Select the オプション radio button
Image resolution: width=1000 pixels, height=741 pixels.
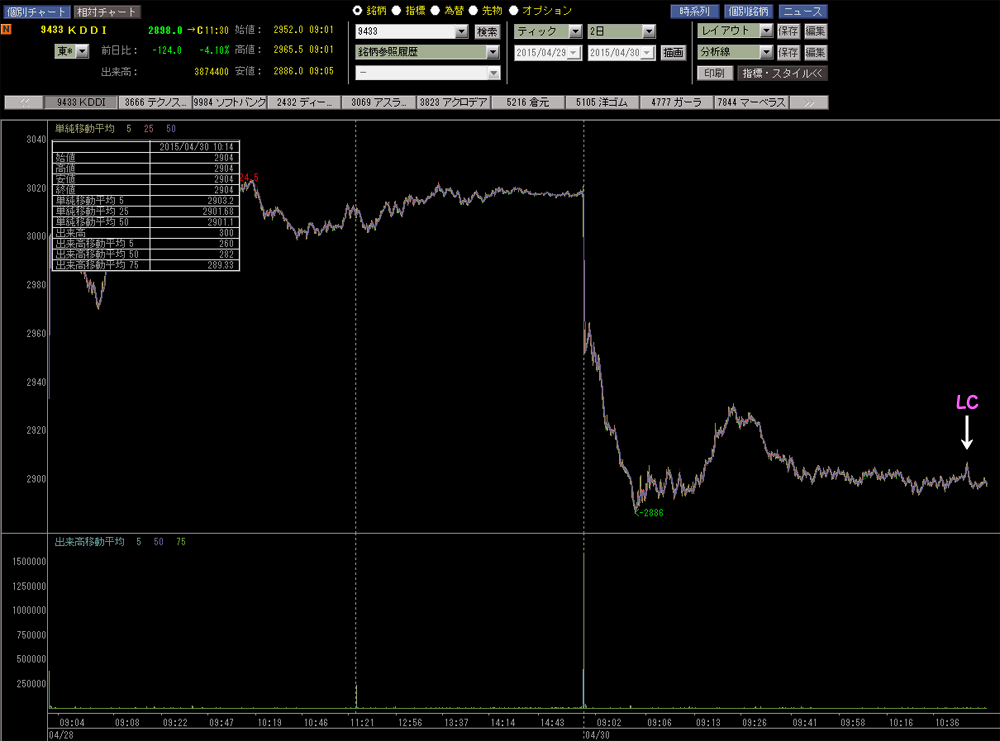(513, 10)
